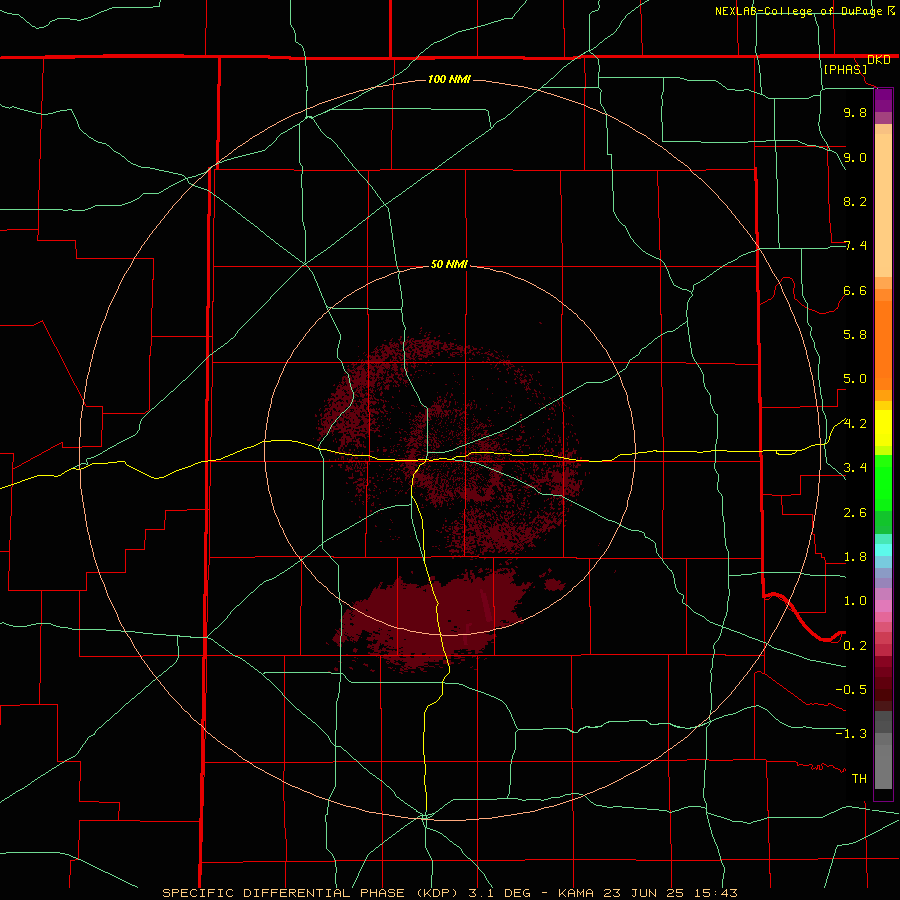Click the 23 JUN 25 15:43 timestamp

pos(670,893)
